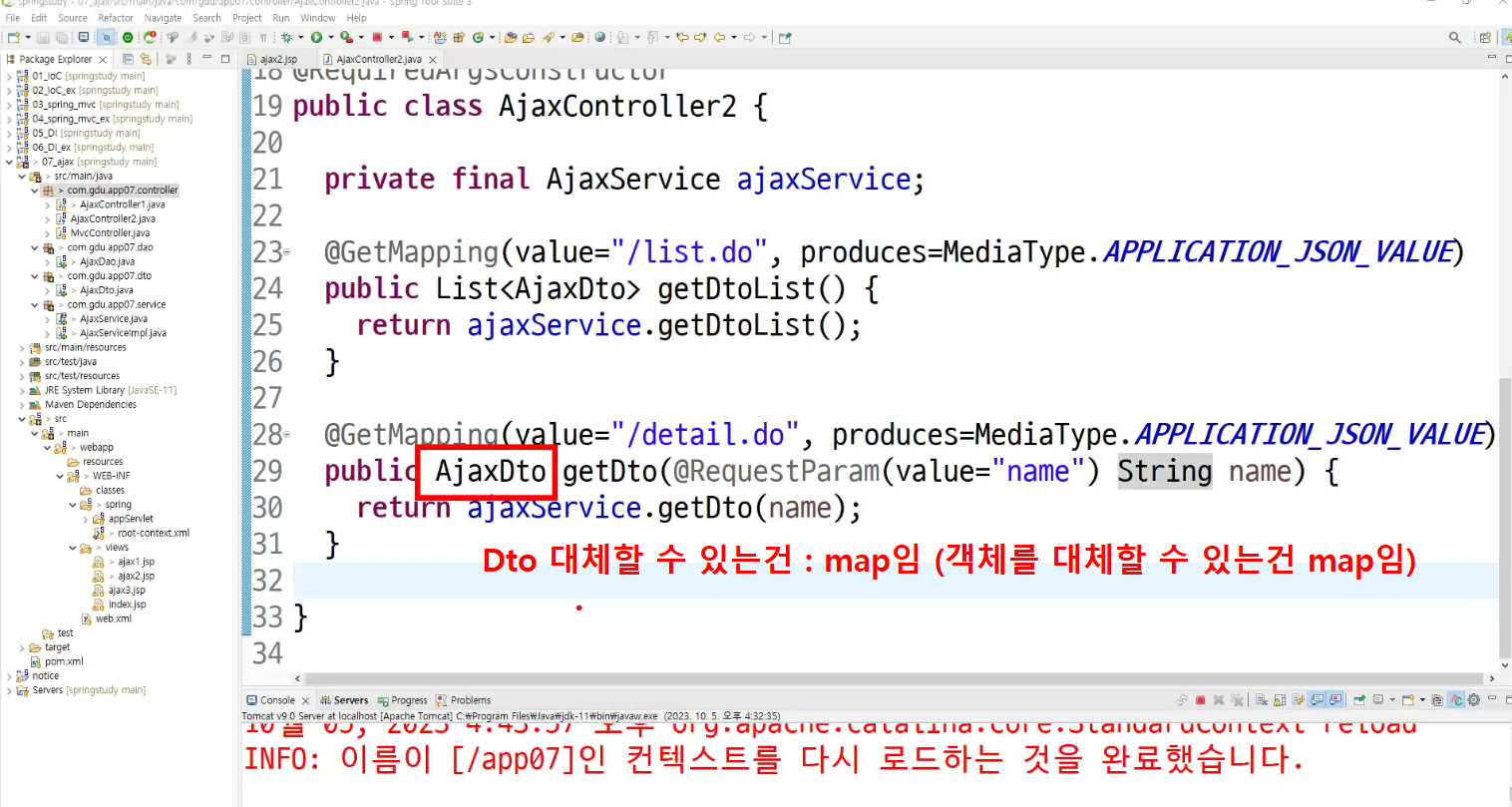Image resolution: width=1512 pixels, height=807 pixels.
Task: Select AjaxServiceImpl.java in the tree
Action: click(x=123, y=333)
